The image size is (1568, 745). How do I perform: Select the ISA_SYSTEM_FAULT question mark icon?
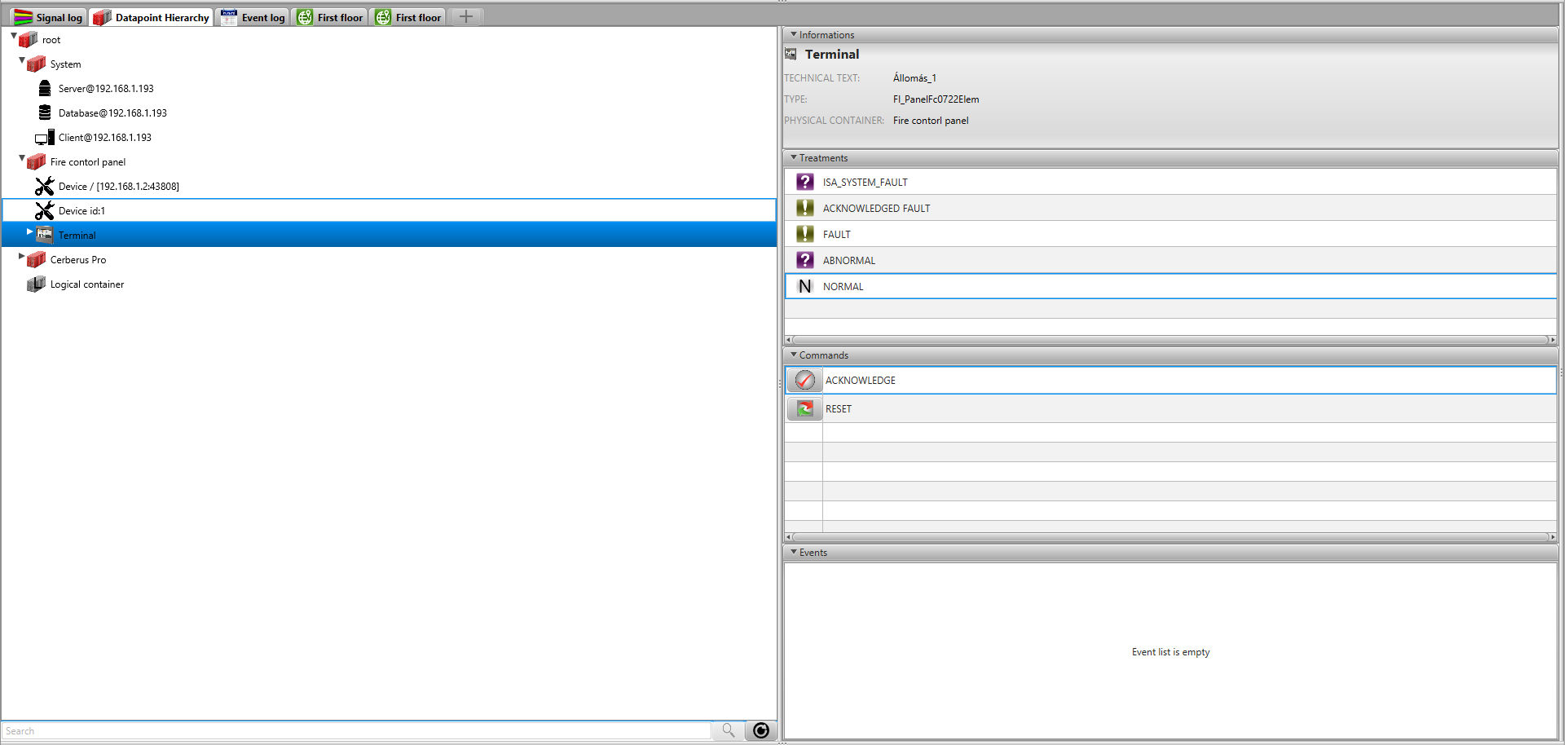[x=804, y=183]
